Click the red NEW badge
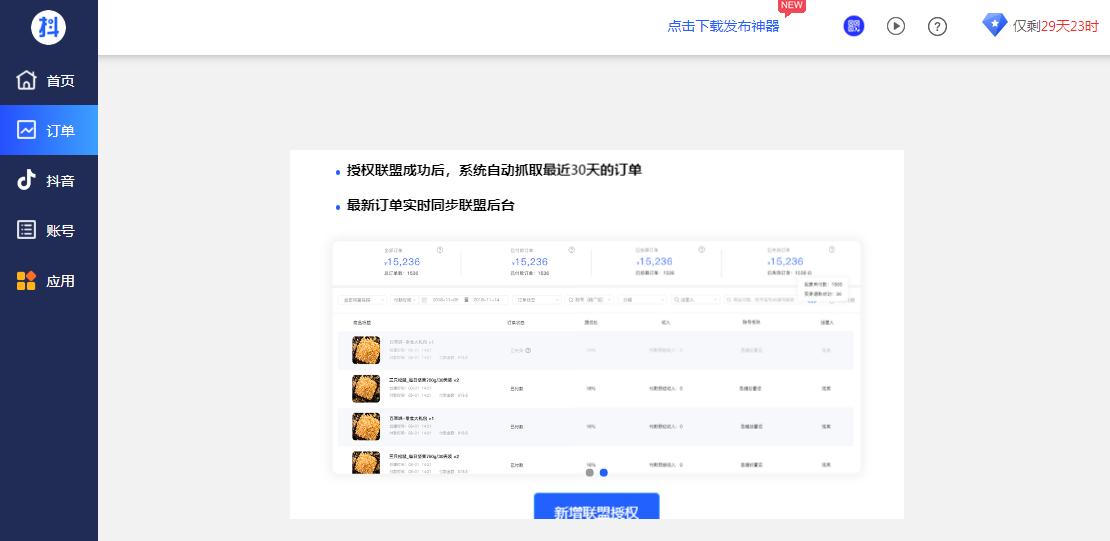 [x=791, y=6]
